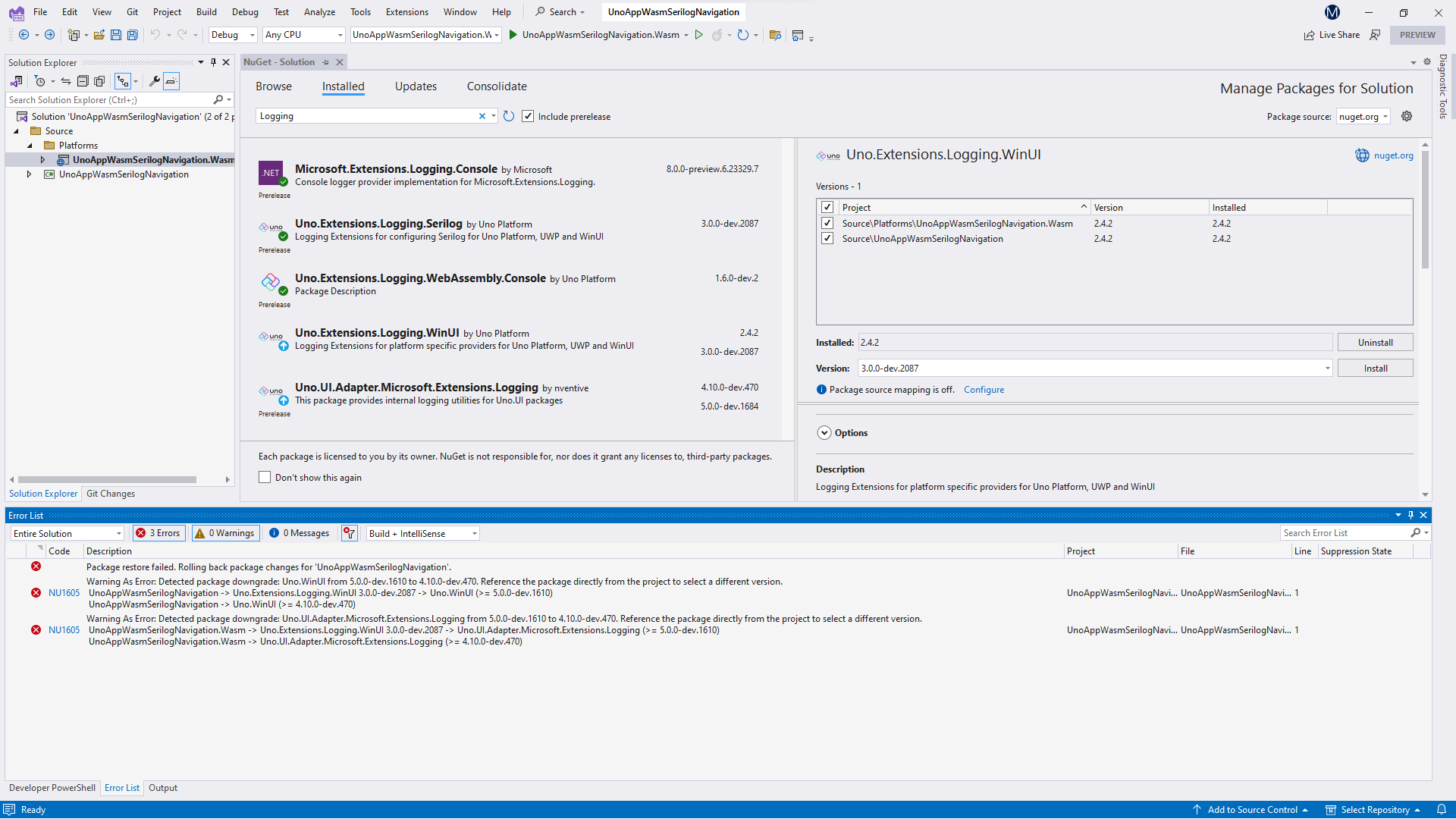
Task: Uncheck Source\UnoAppWasmSerilogNavigation project row
Action: 827,238
